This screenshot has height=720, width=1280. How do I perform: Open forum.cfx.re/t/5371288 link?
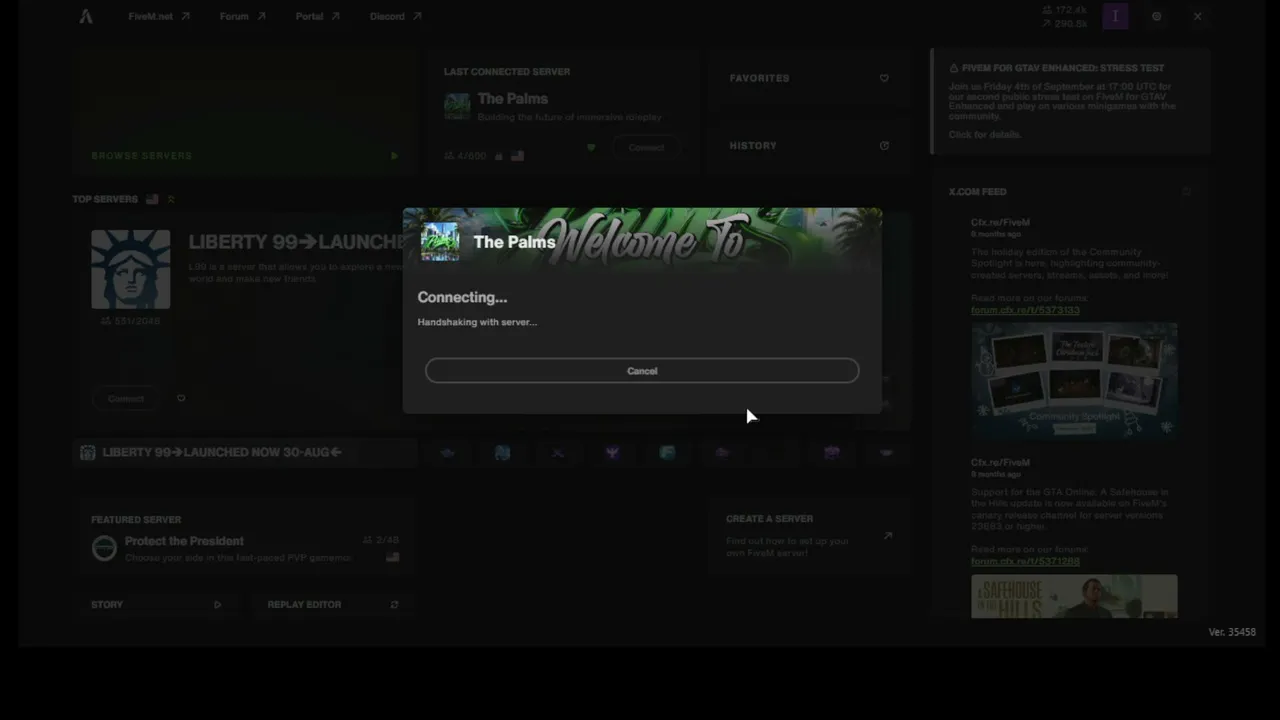pyautogui.click(x=1025, y=562)
